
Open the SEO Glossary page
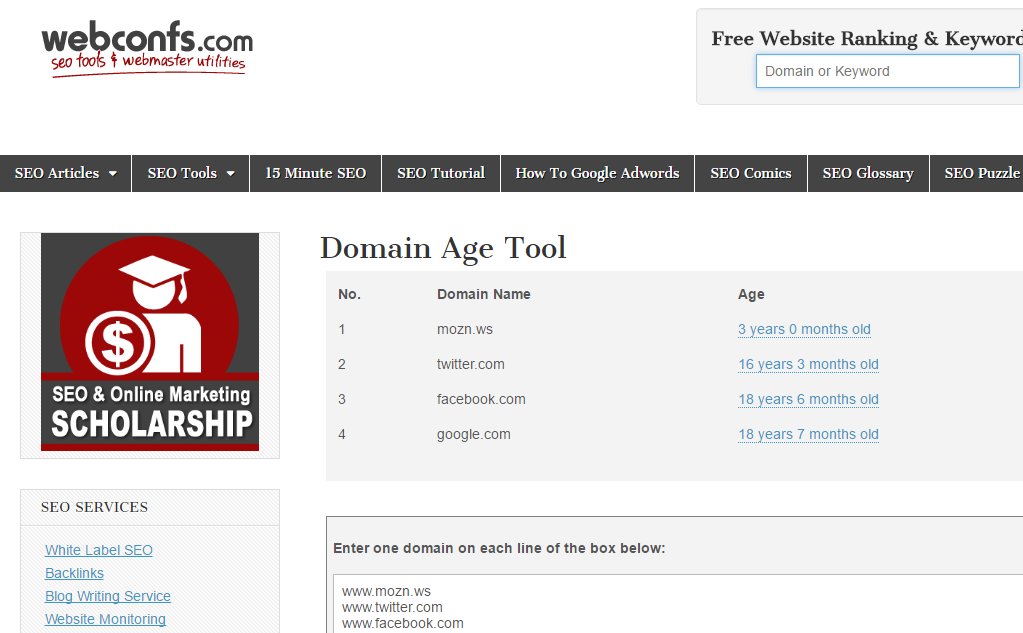(x=867, y=173)
